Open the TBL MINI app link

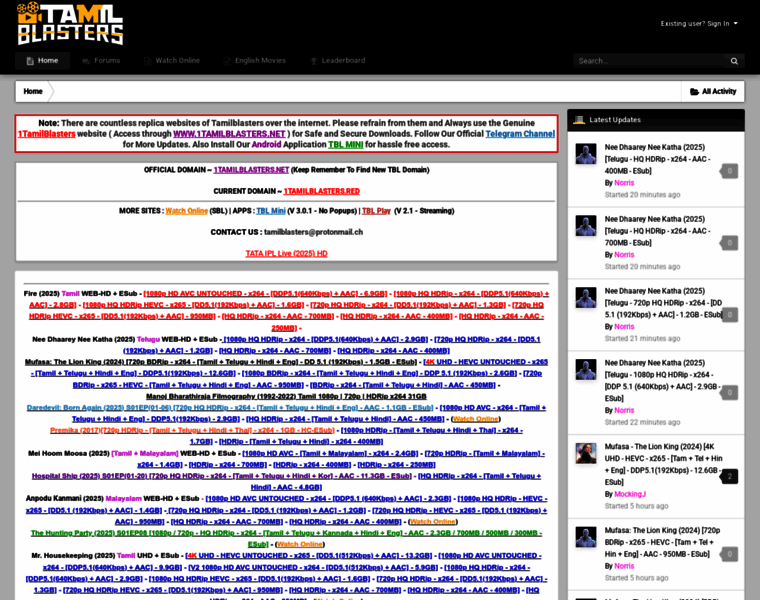(346, 144)
